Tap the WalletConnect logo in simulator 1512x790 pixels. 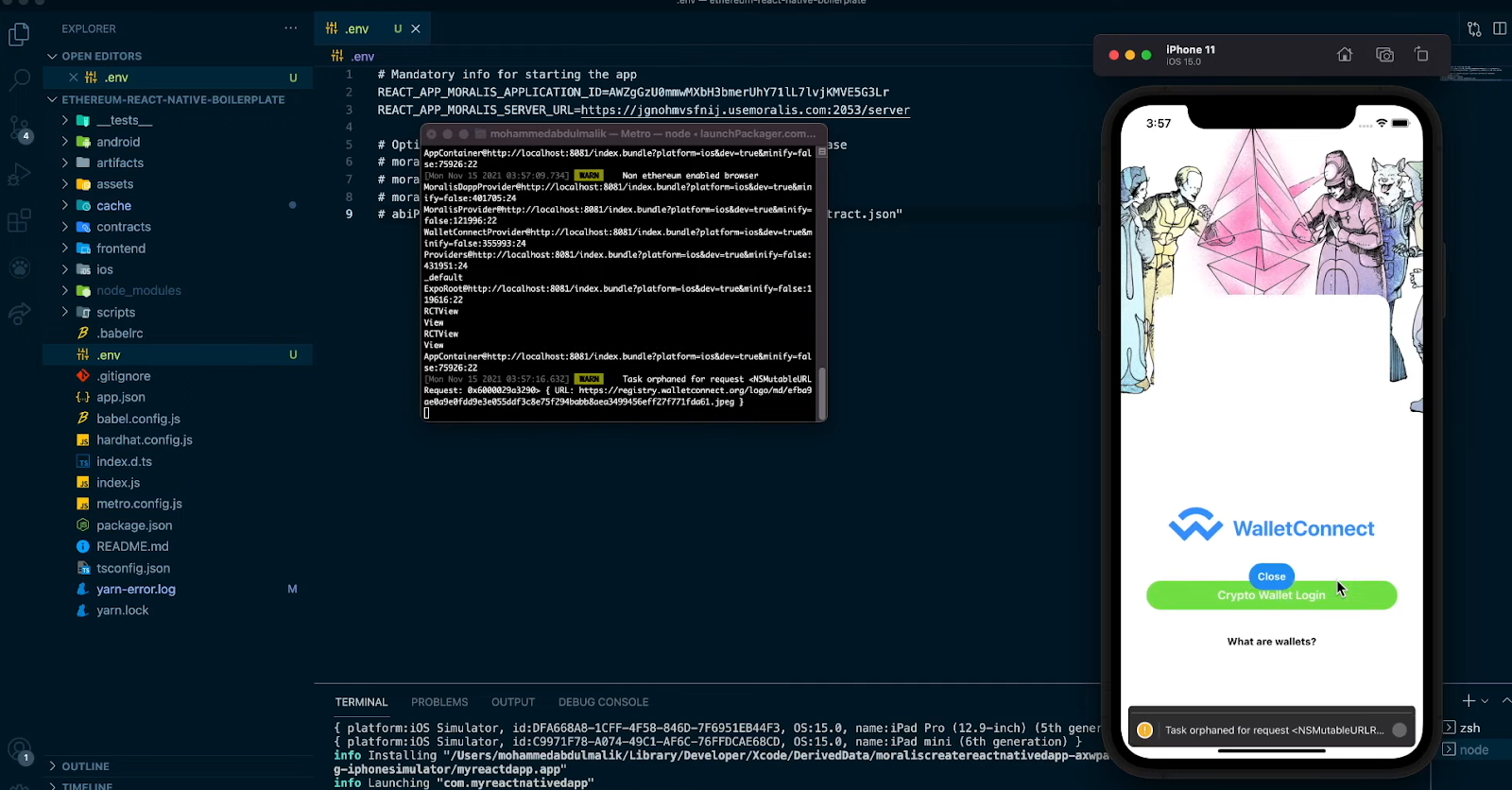[1271, 527]
